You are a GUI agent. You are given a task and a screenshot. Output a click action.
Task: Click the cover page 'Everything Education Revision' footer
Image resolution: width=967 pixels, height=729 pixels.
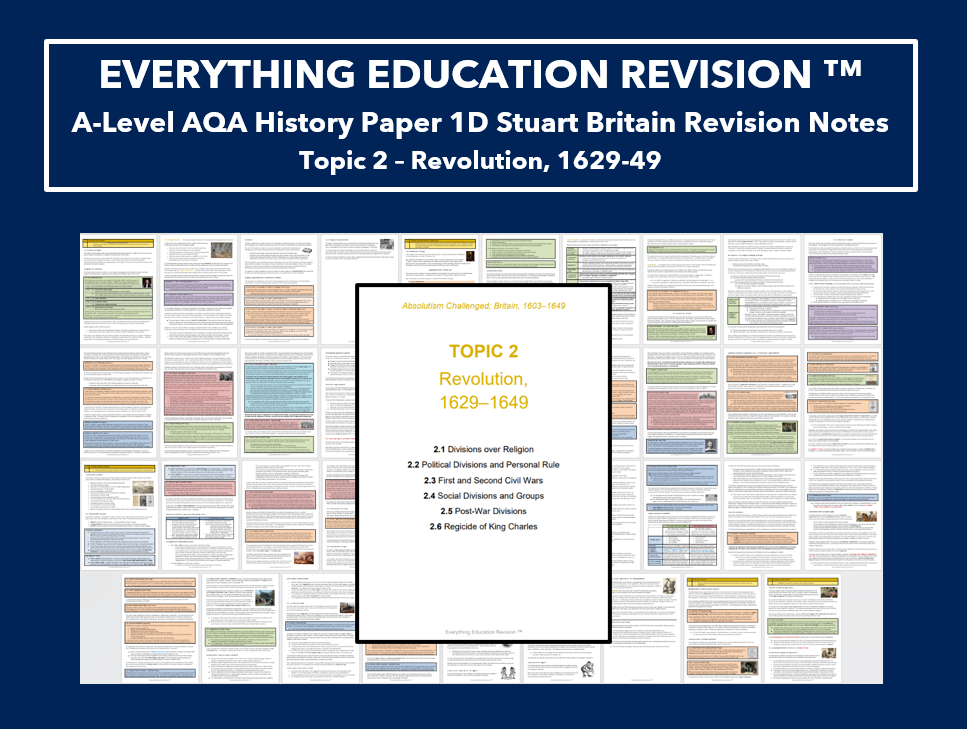484,632
